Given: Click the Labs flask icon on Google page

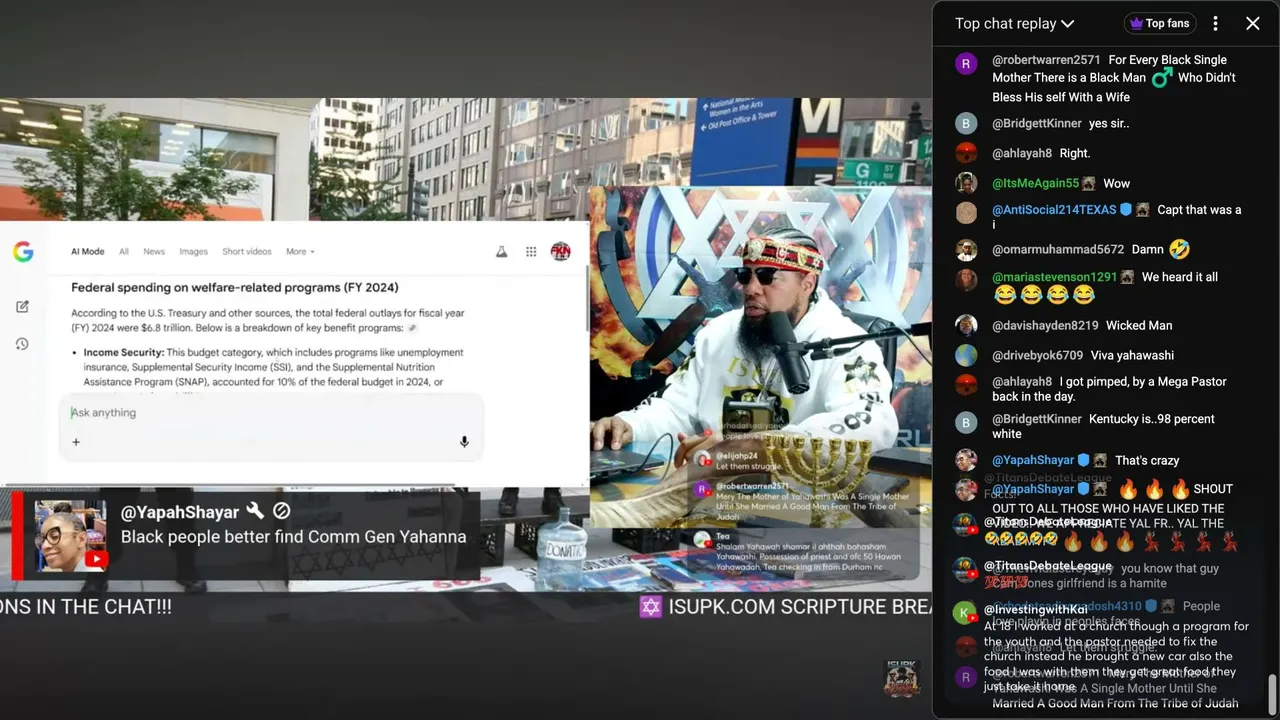Looking at the screenshot, I should pyautogui.click(x=502, y=252).
